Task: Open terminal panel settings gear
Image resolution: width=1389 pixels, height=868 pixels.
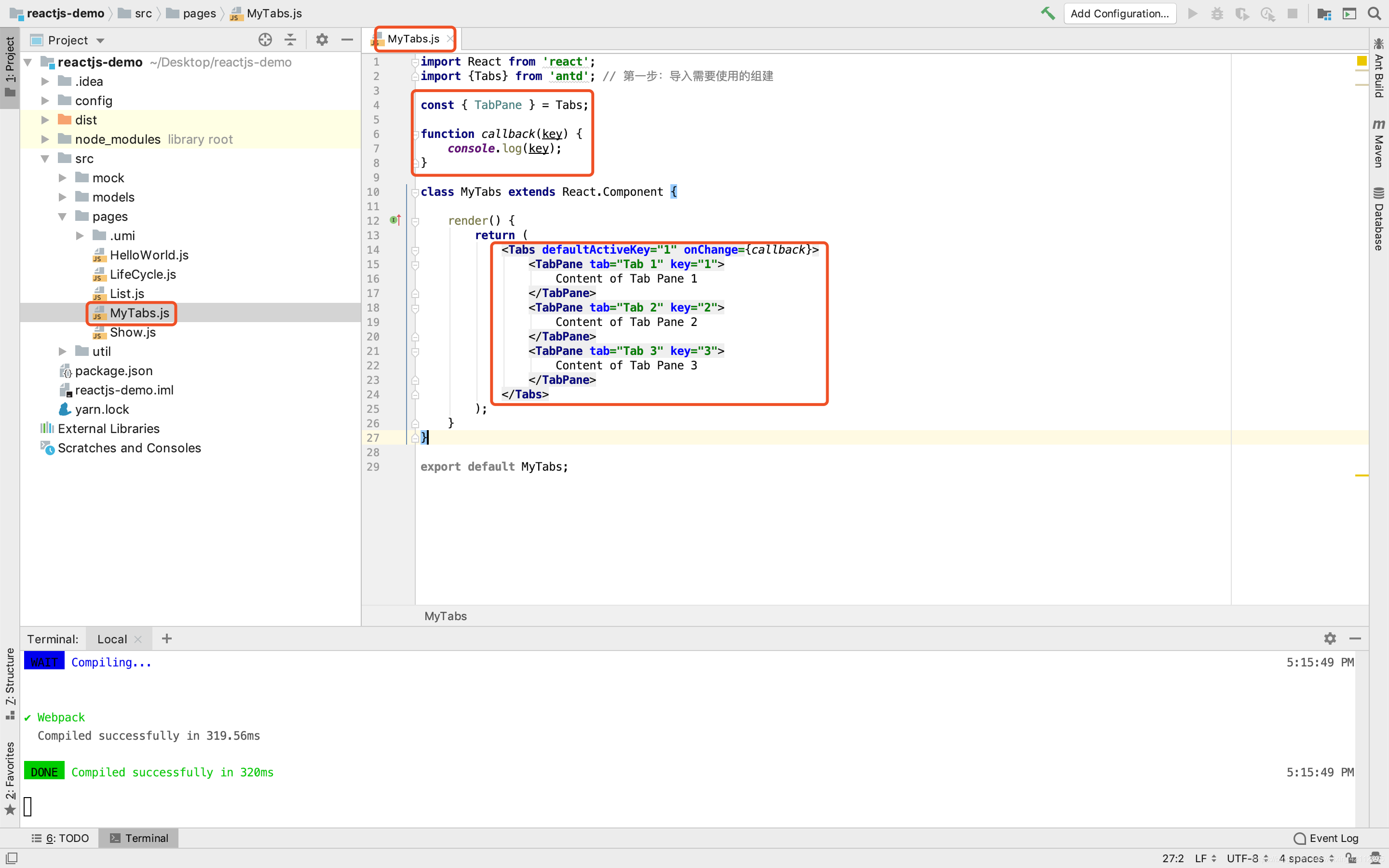Action: [x=1330, y=638]
